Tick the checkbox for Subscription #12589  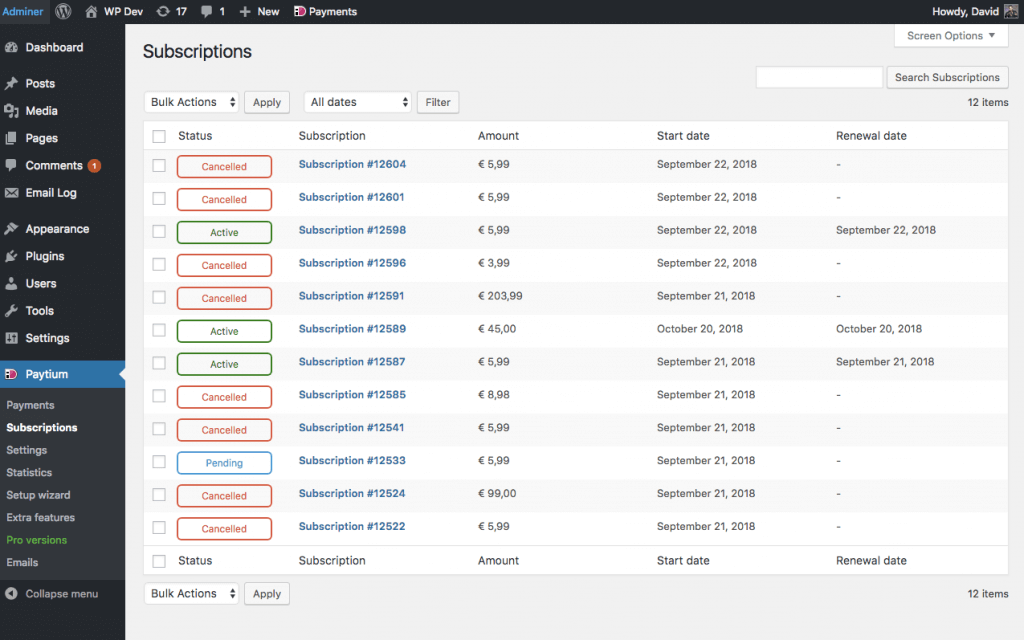pyautogui.click(x=159, y=330)
